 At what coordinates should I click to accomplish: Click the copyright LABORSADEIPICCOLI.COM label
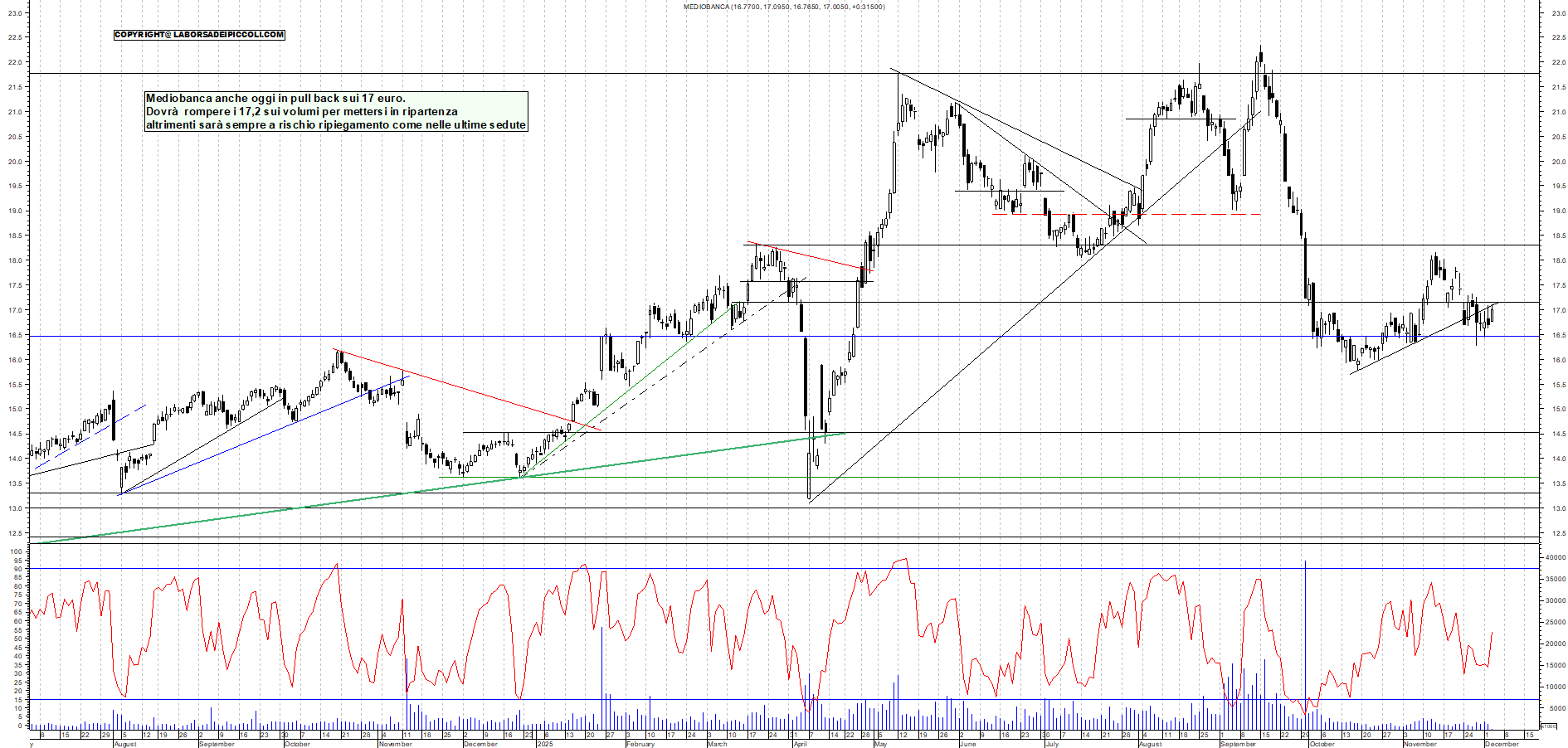click(199, 35)
